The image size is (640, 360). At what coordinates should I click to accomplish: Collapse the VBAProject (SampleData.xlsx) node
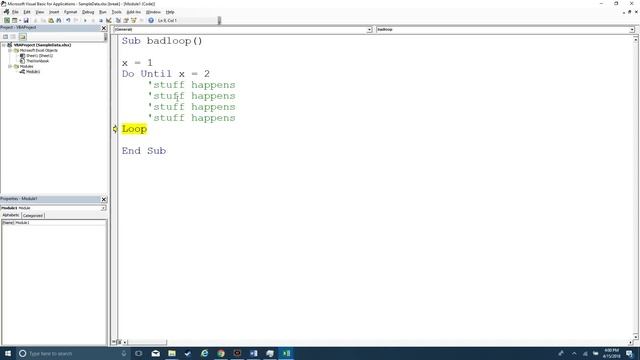tap(4, 45)
